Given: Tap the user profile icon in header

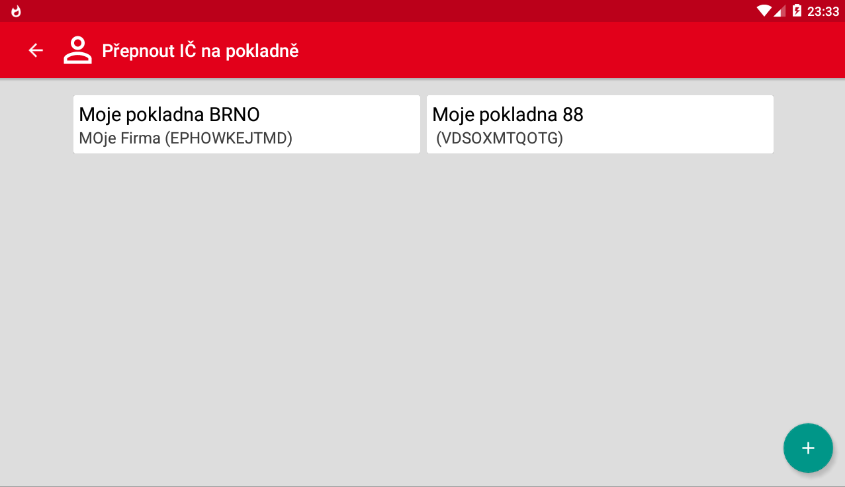Looking at the screenshot, I should (78, 51).
